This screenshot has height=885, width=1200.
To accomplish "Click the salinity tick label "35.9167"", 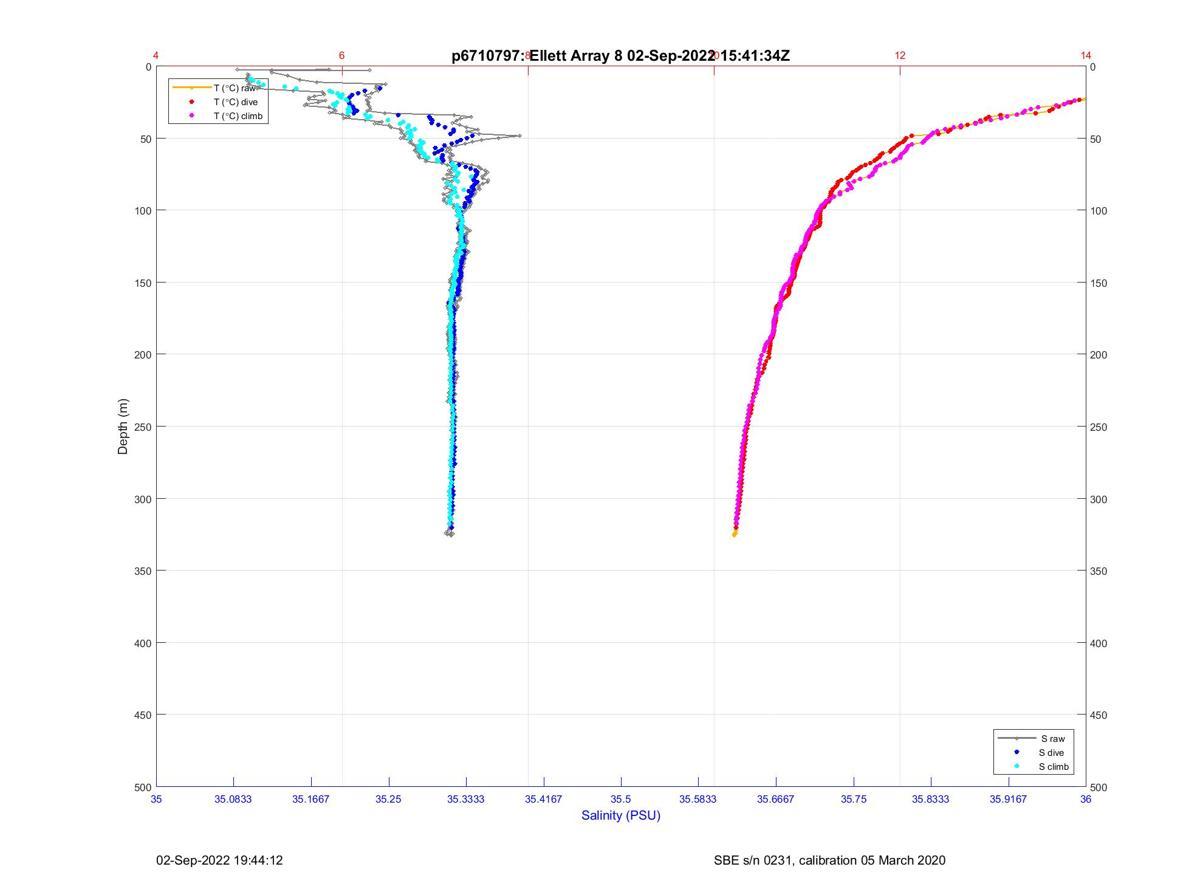I will (1008, 800).
